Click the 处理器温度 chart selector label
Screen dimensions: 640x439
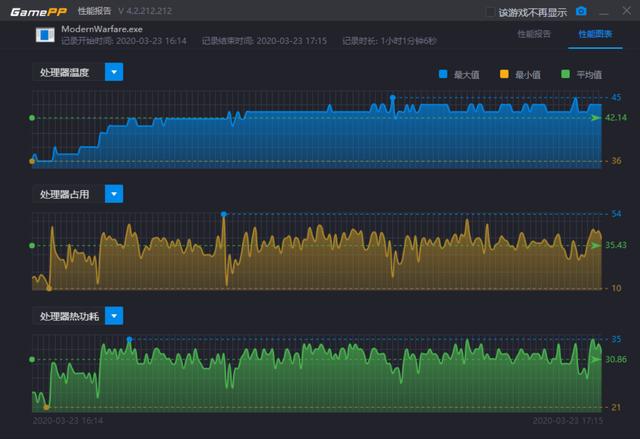(x=64, y=73)
